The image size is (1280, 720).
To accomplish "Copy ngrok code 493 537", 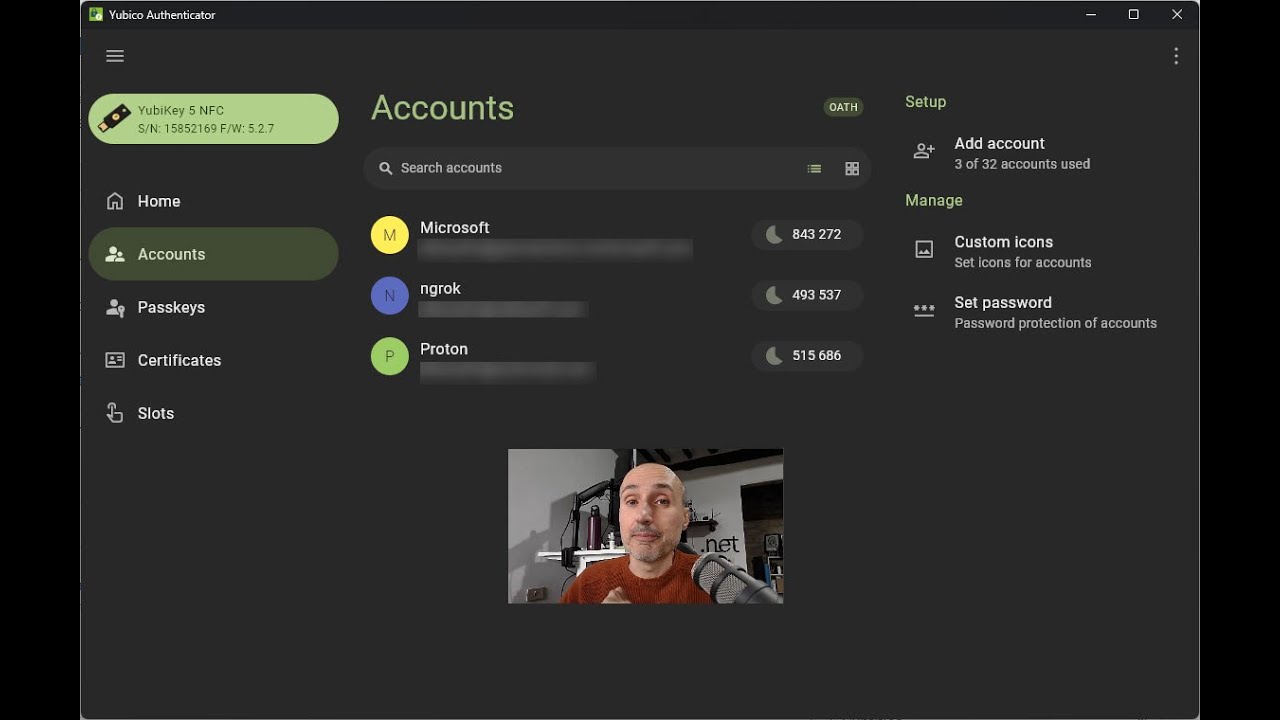I will coord(807,295).
